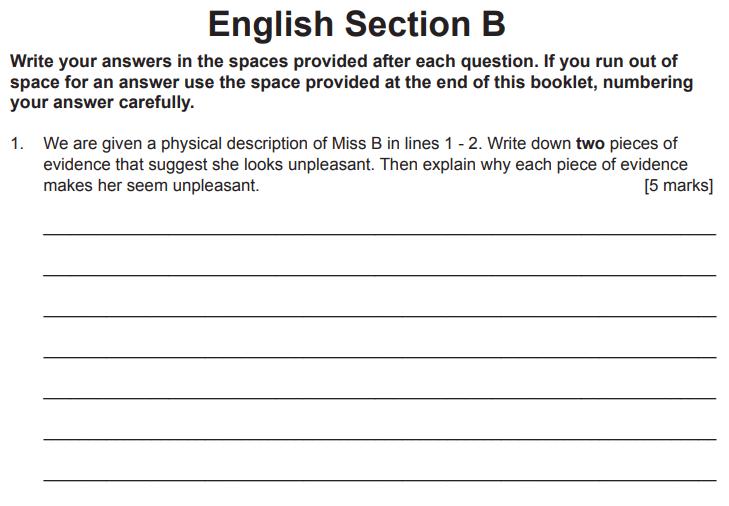Click the question number "1."

17,144
